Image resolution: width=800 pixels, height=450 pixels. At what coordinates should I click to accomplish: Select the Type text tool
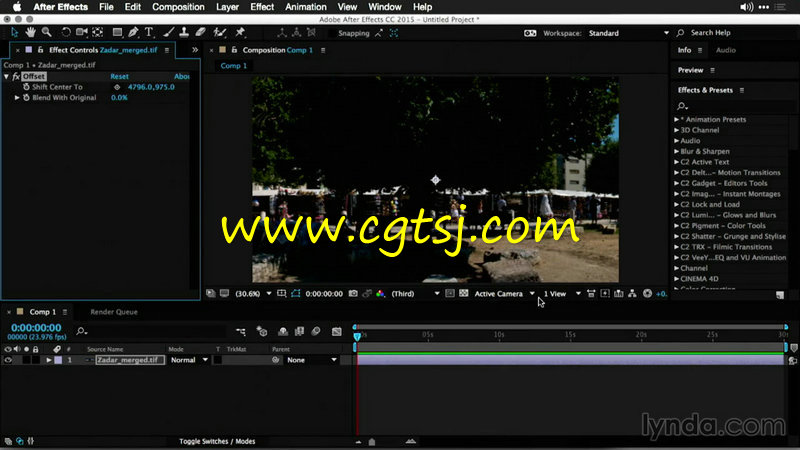pyautogui.click(x=149, y=33)
